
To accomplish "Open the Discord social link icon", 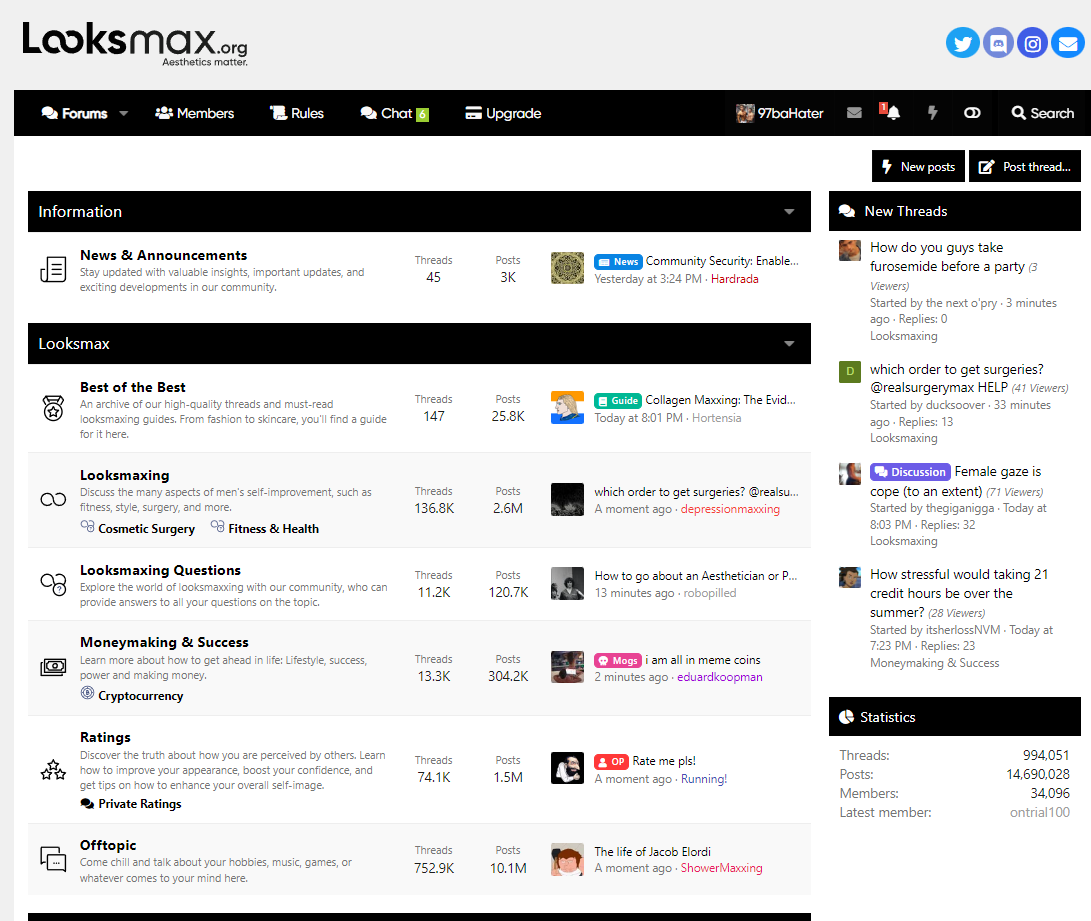I will [x=998, y=43].
